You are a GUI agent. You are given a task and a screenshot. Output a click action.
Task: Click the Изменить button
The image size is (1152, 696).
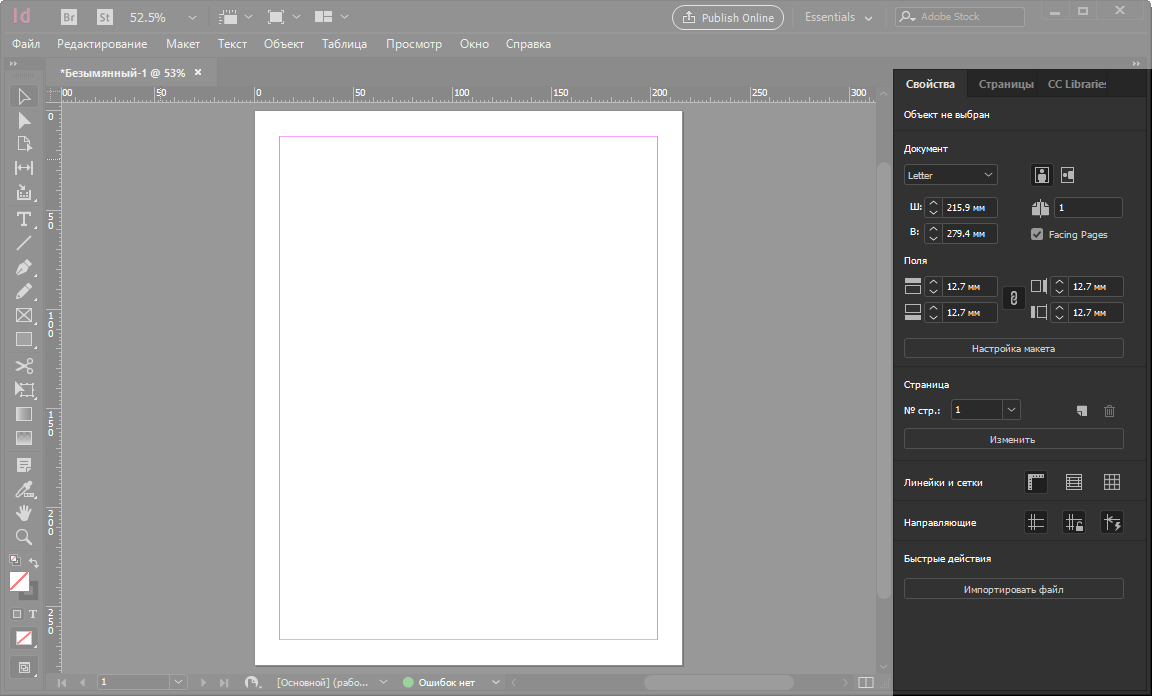[1013, 439]
